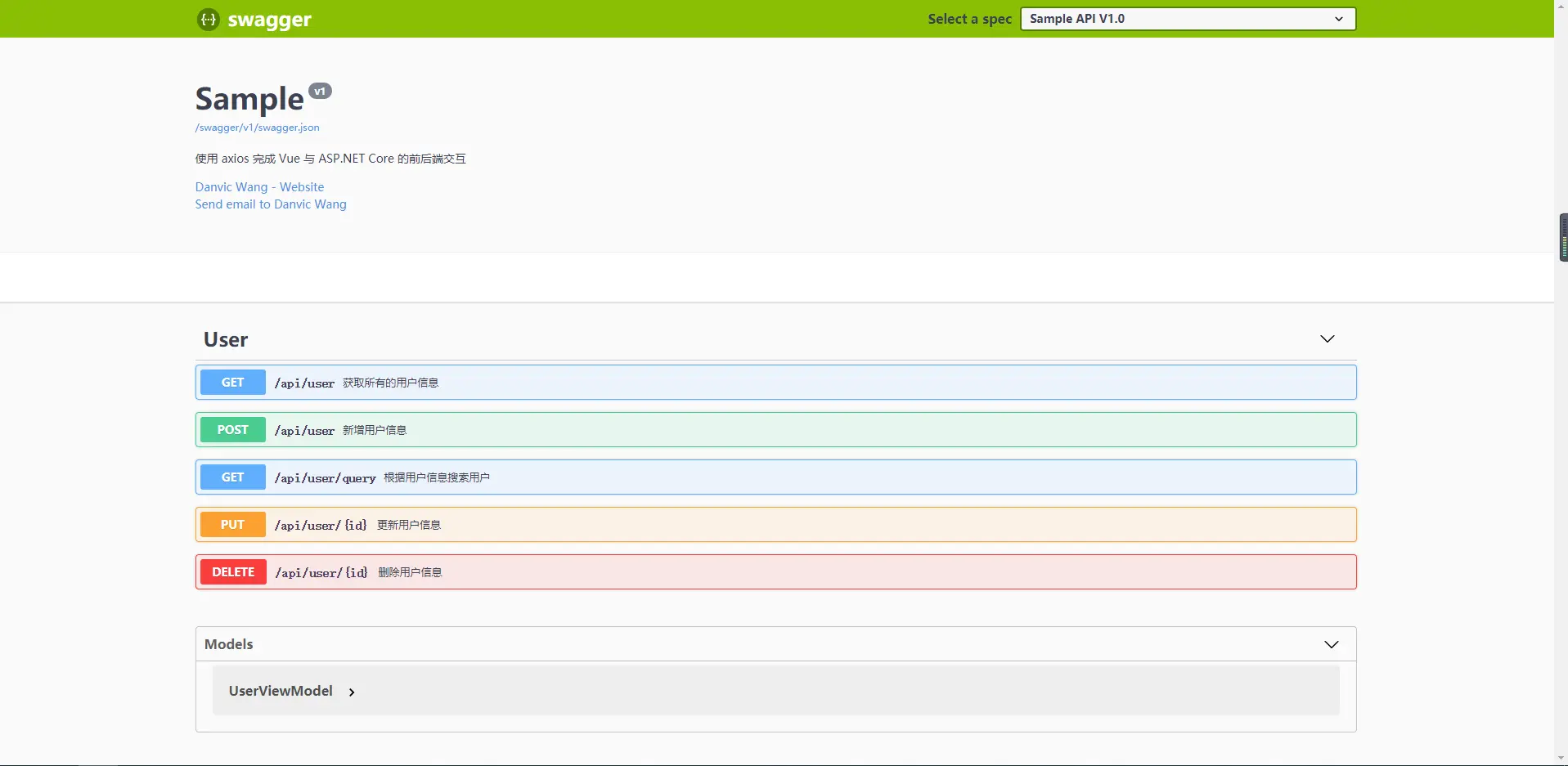The height and width of the screenshot is (766, 1568).
Task: Click the Models section title
Action: (228, 644)
